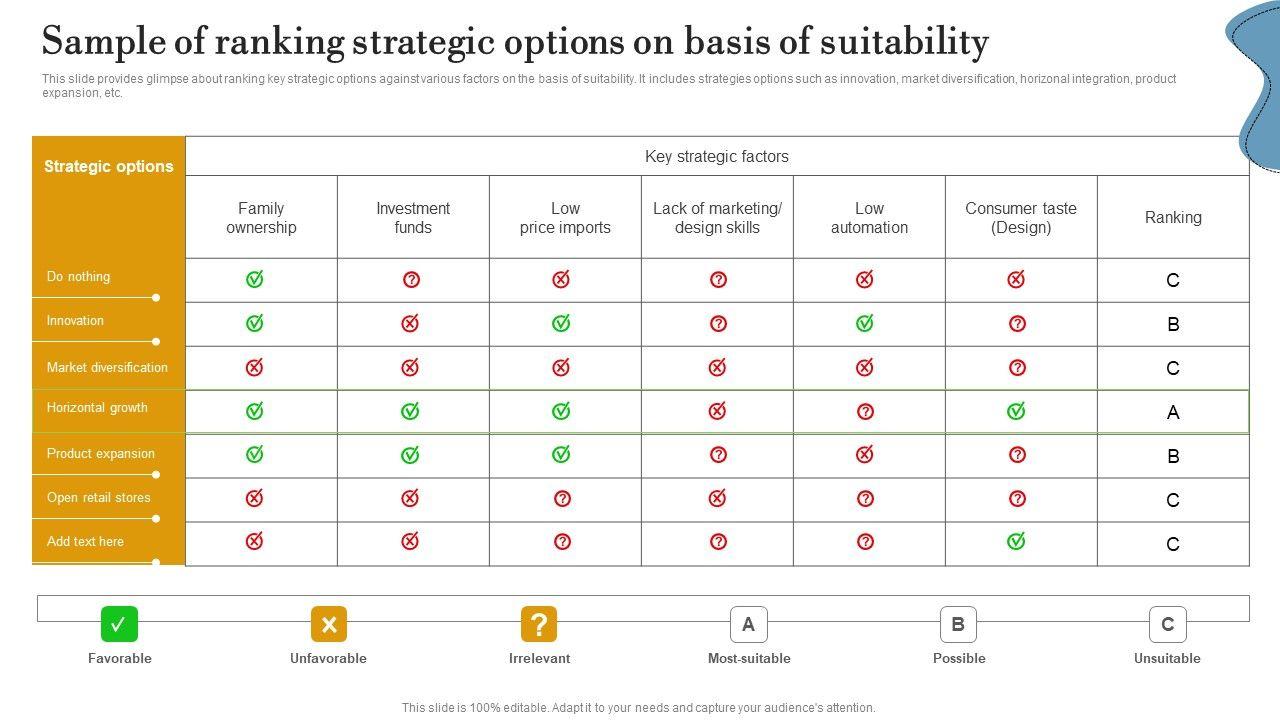The height and width of the screenshot is (720, 1280).
Task: Click Do nothing Investment funds question mark
Action: [411, 280]
